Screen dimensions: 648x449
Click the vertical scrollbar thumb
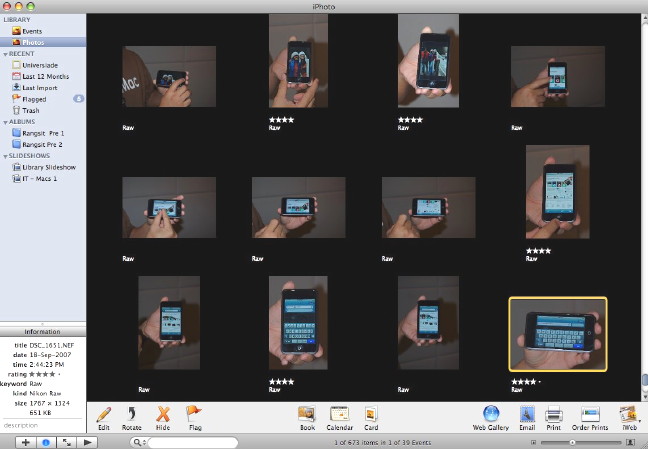(x=644, y=380)
